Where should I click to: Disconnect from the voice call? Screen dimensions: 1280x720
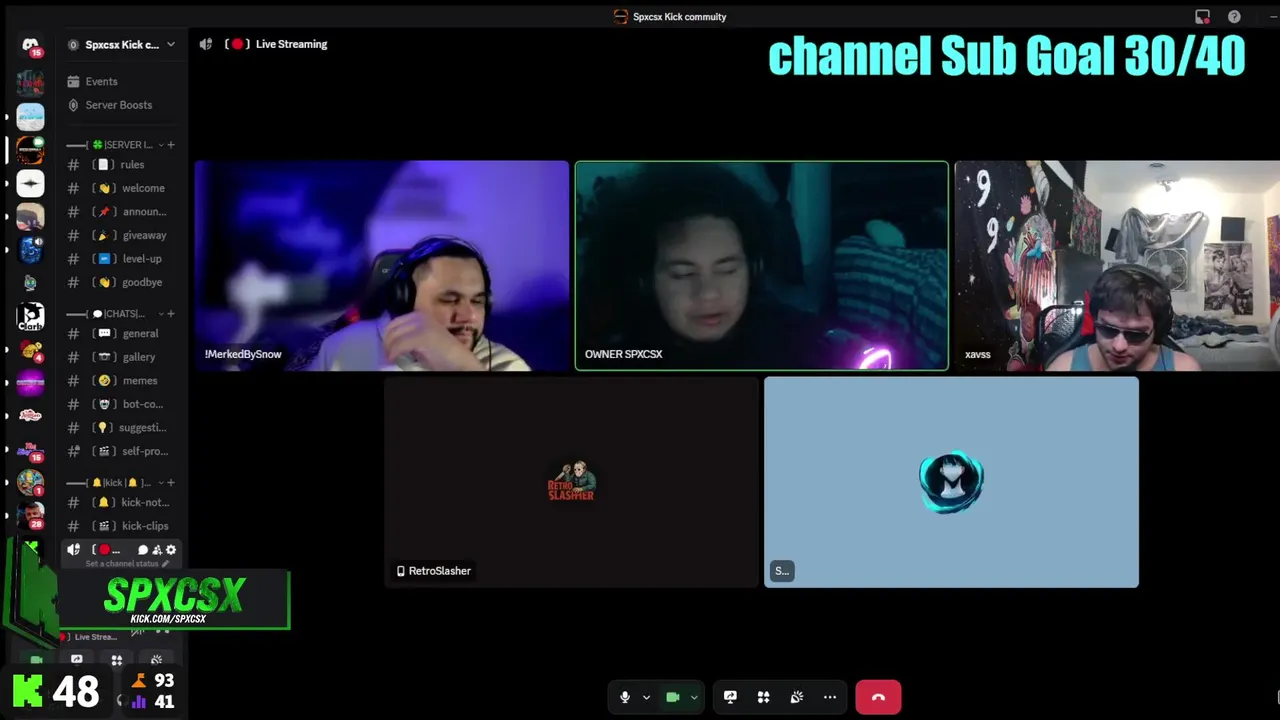point(878,697)
